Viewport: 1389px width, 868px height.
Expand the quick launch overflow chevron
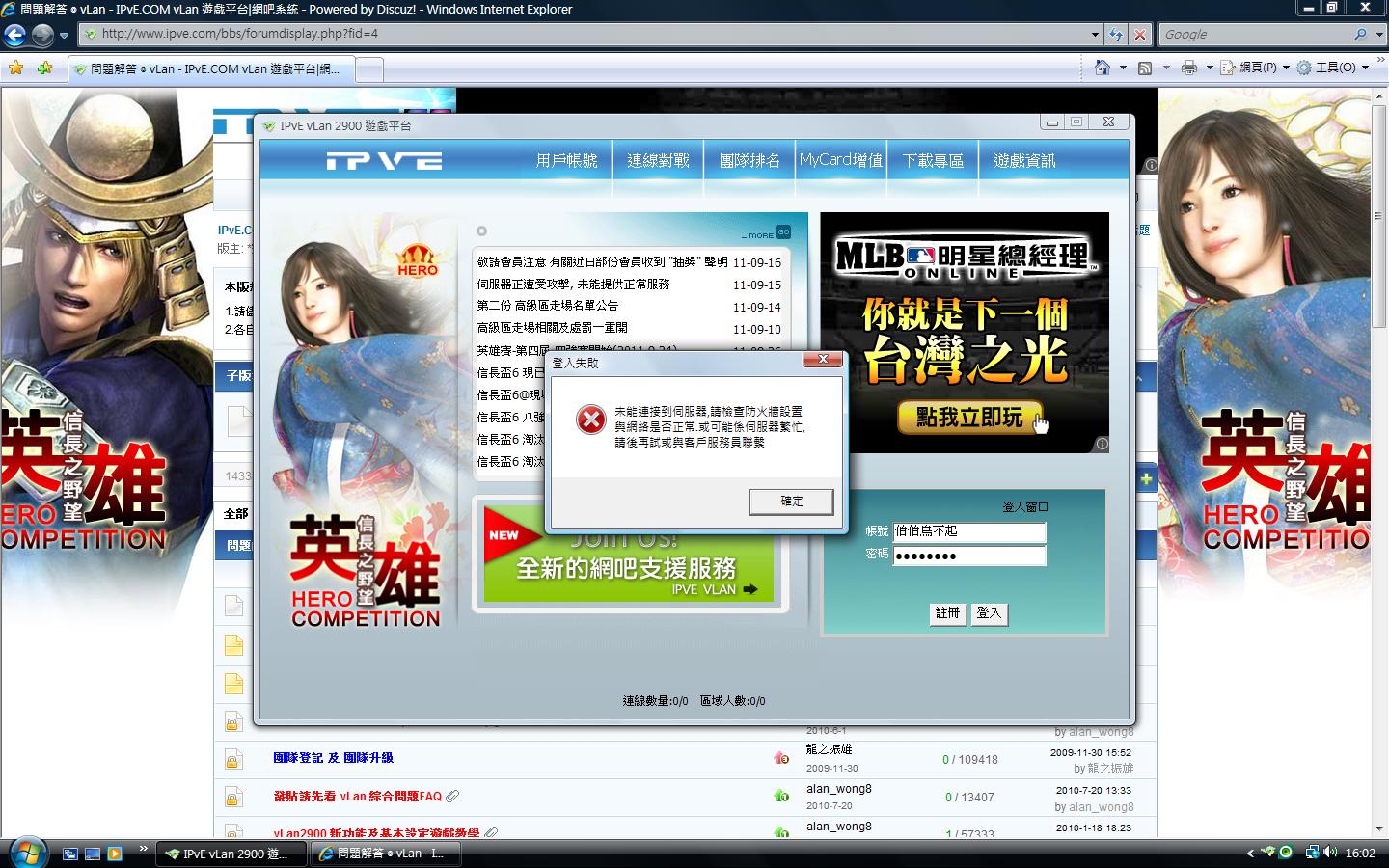(x=144, y=849)
